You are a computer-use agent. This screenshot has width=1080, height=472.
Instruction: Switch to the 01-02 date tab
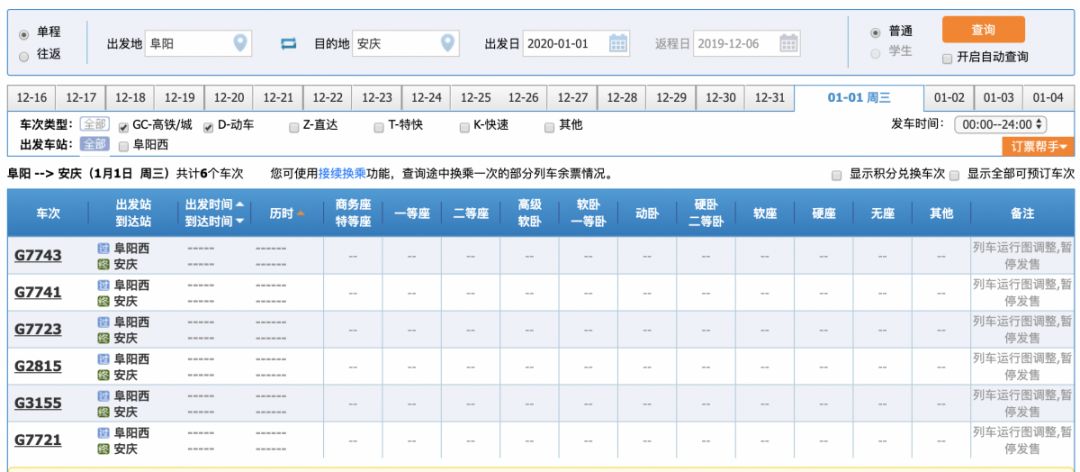pos(949,97)
